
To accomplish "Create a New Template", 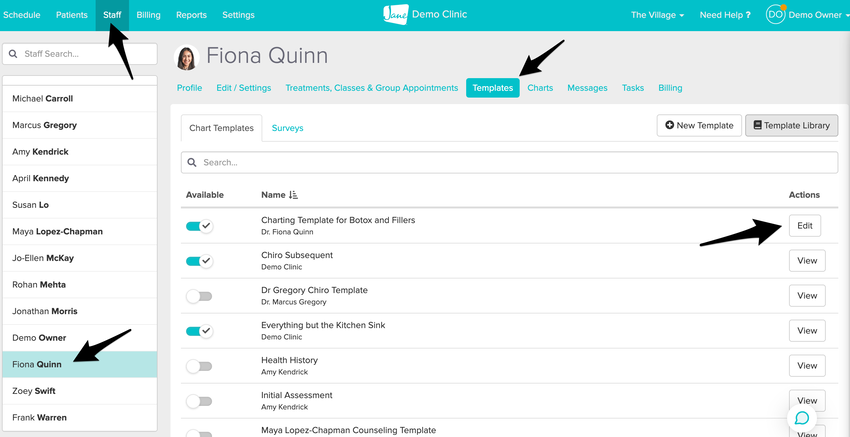I will click(x=697, y=126).
